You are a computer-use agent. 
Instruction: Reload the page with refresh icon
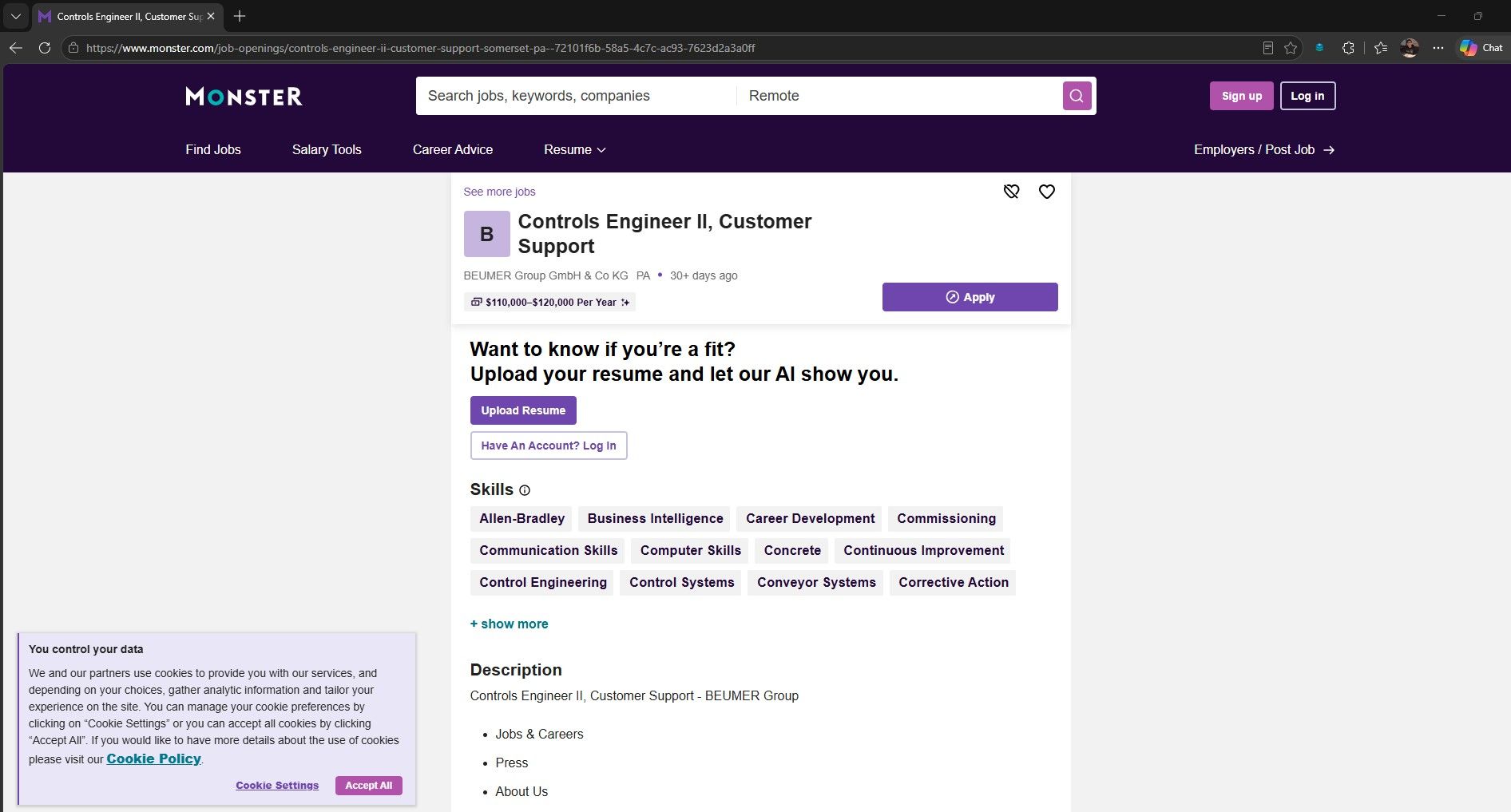point(45,48)
